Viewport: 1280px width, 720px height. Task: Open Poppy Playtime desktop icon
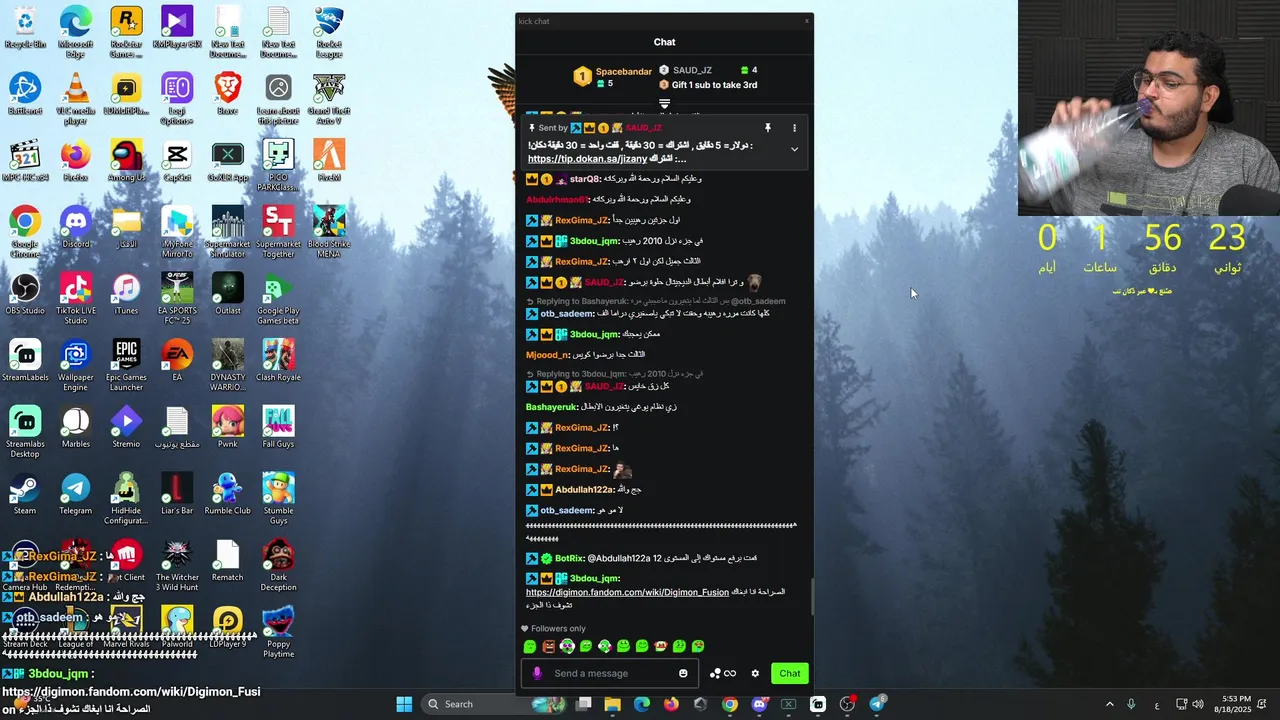point(278,632)
